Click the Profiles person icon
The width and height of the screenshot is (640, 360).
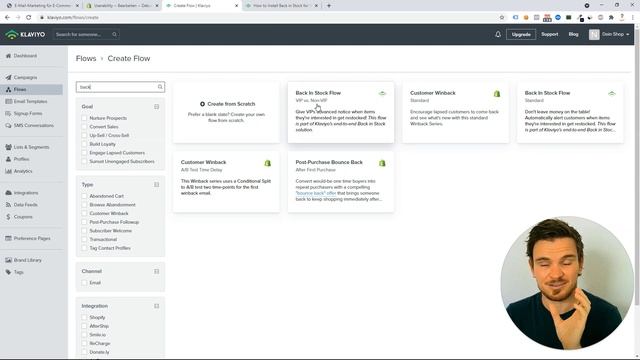(x=9, y=159)
